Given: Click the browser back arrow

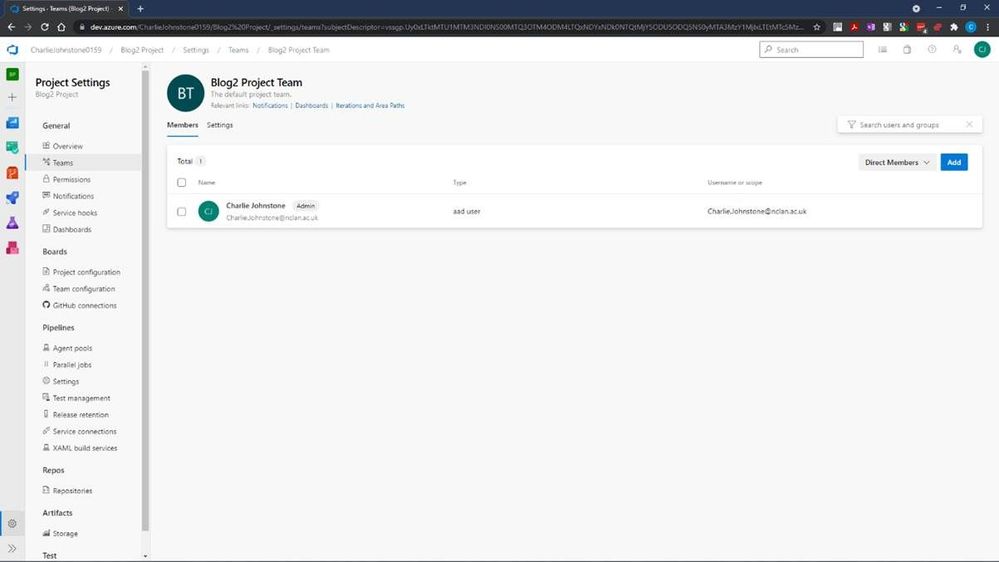Looking at the screenshot, I should point(11,27).
